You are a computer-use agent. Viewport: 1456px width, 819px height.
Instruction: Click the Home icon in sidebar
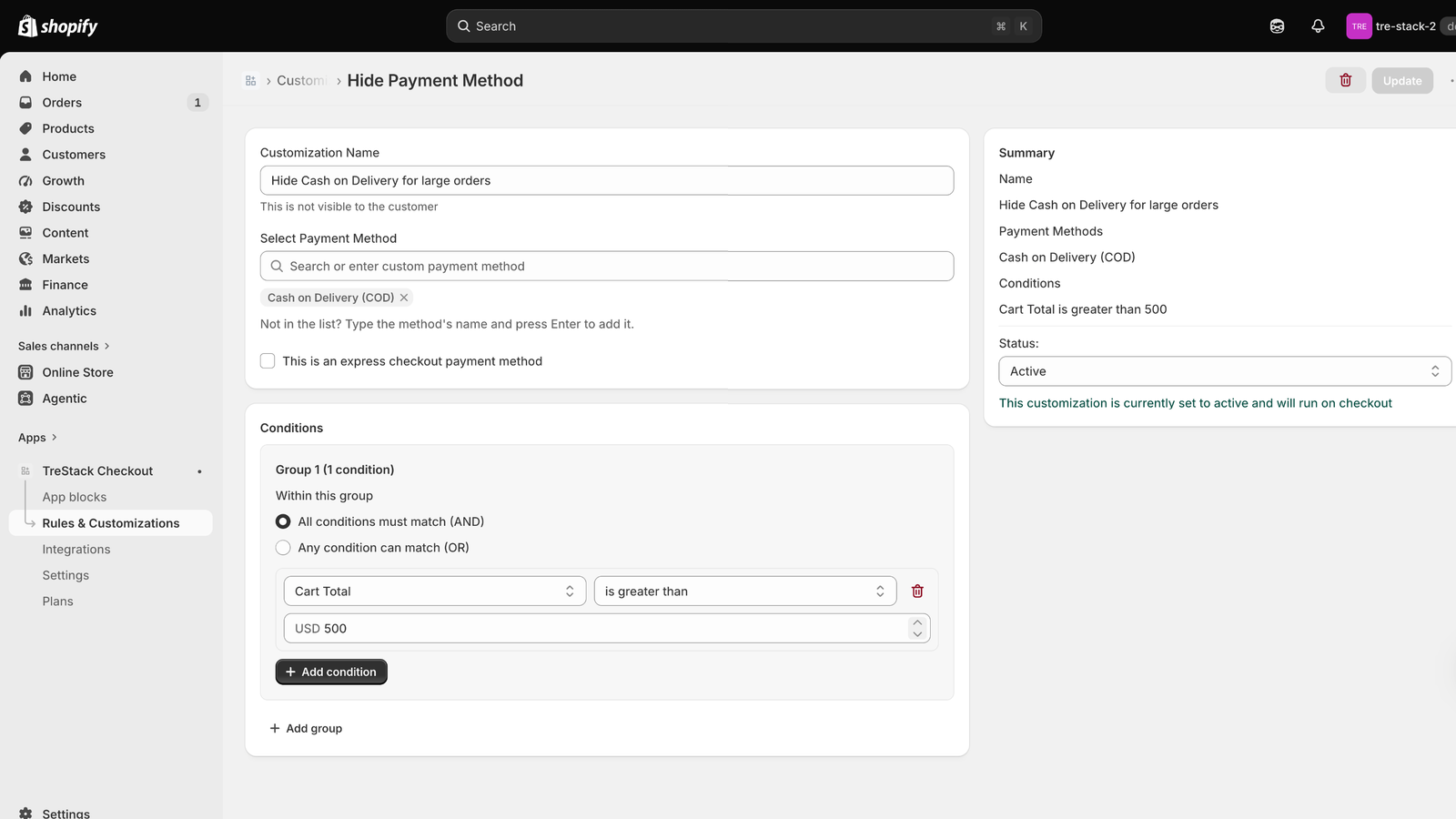(x=25, y=76)
